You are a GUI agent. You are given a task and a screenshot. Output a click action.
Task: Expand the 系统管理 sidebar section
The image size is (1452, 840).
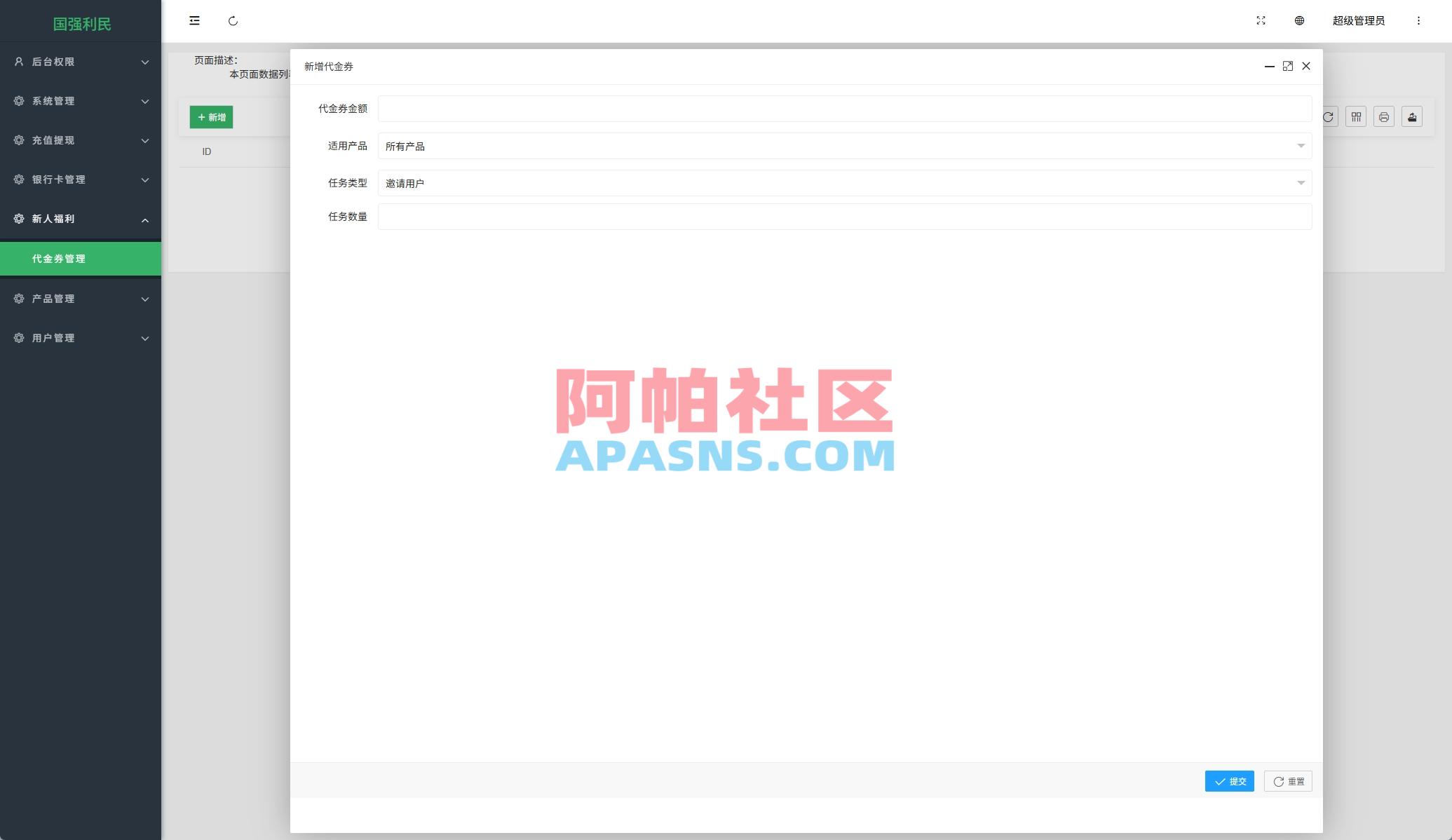tap(81, 101)
